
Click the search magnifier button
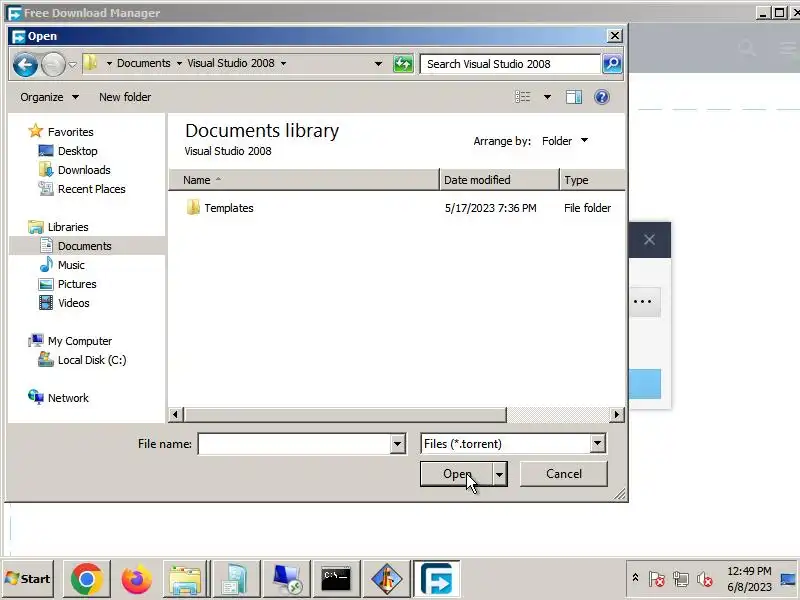tap(612, 64)
